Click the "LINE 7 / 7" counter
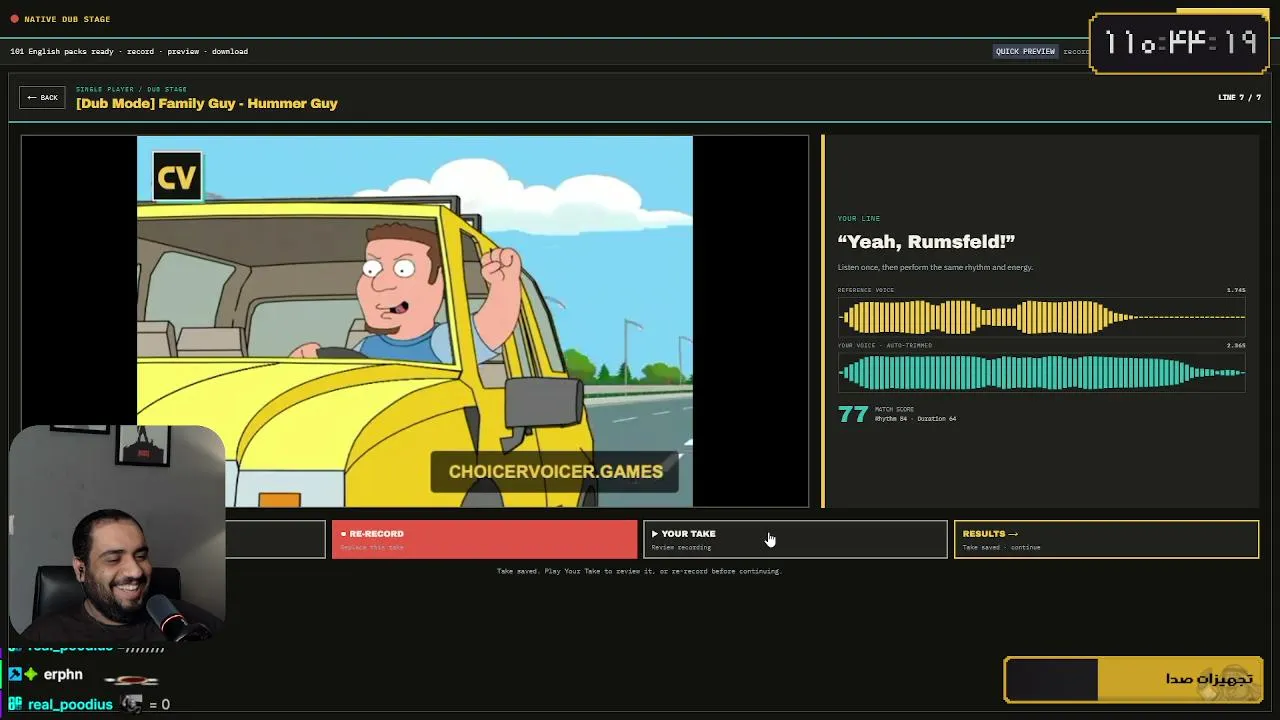The height and width of the screenshot is (720, 1280). [1239, 97]
